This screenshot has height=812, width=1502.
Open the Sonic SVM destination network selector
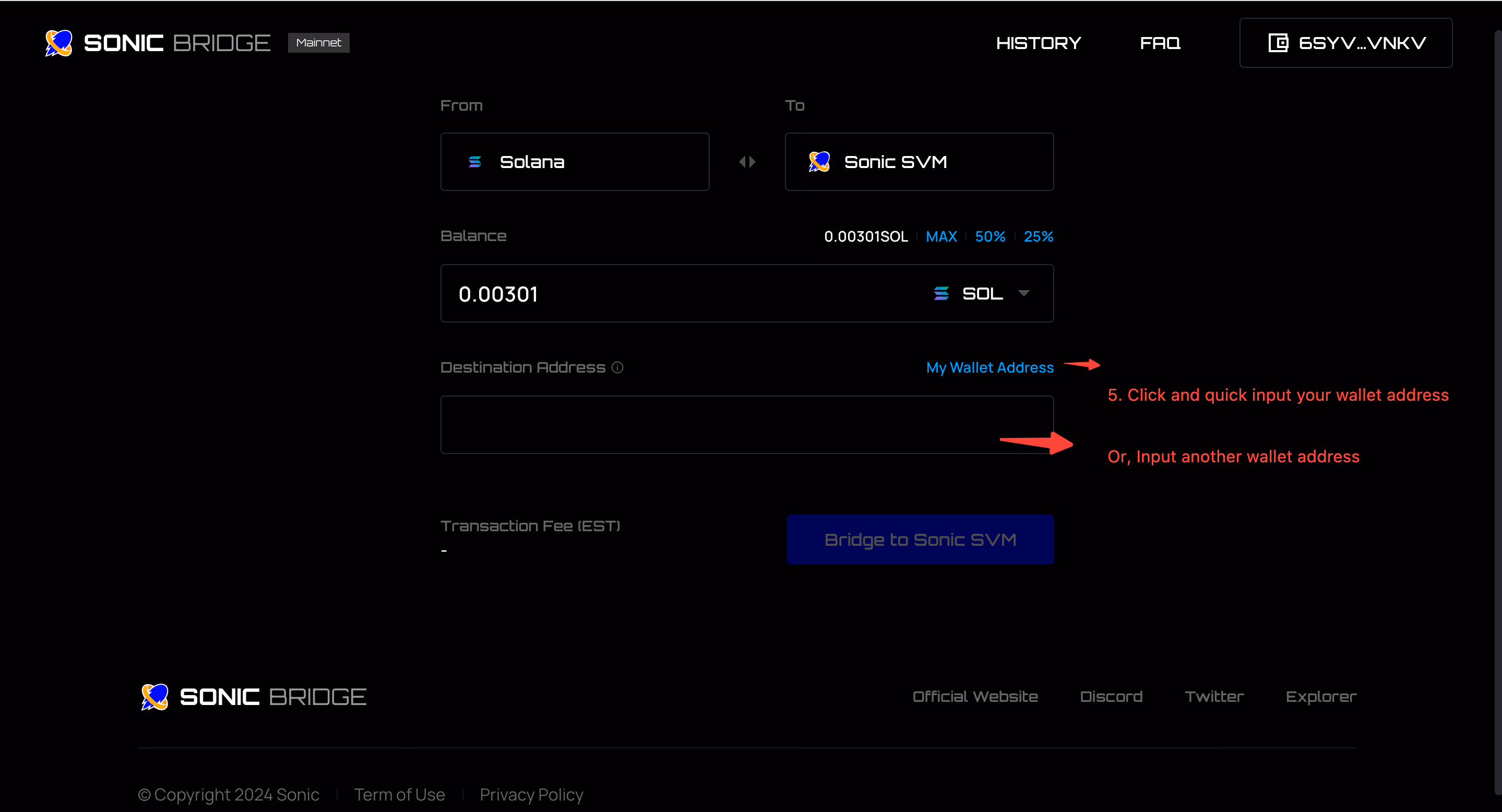(919, 161)
